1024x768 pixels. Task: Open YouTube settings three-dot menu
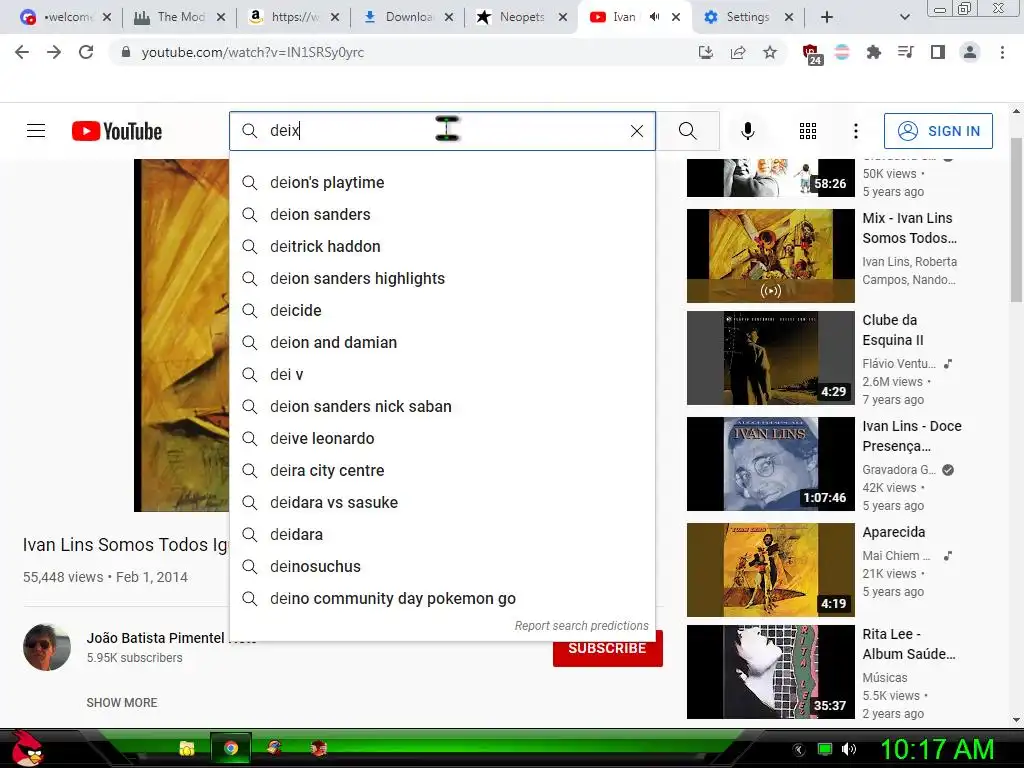coord(856,131)
